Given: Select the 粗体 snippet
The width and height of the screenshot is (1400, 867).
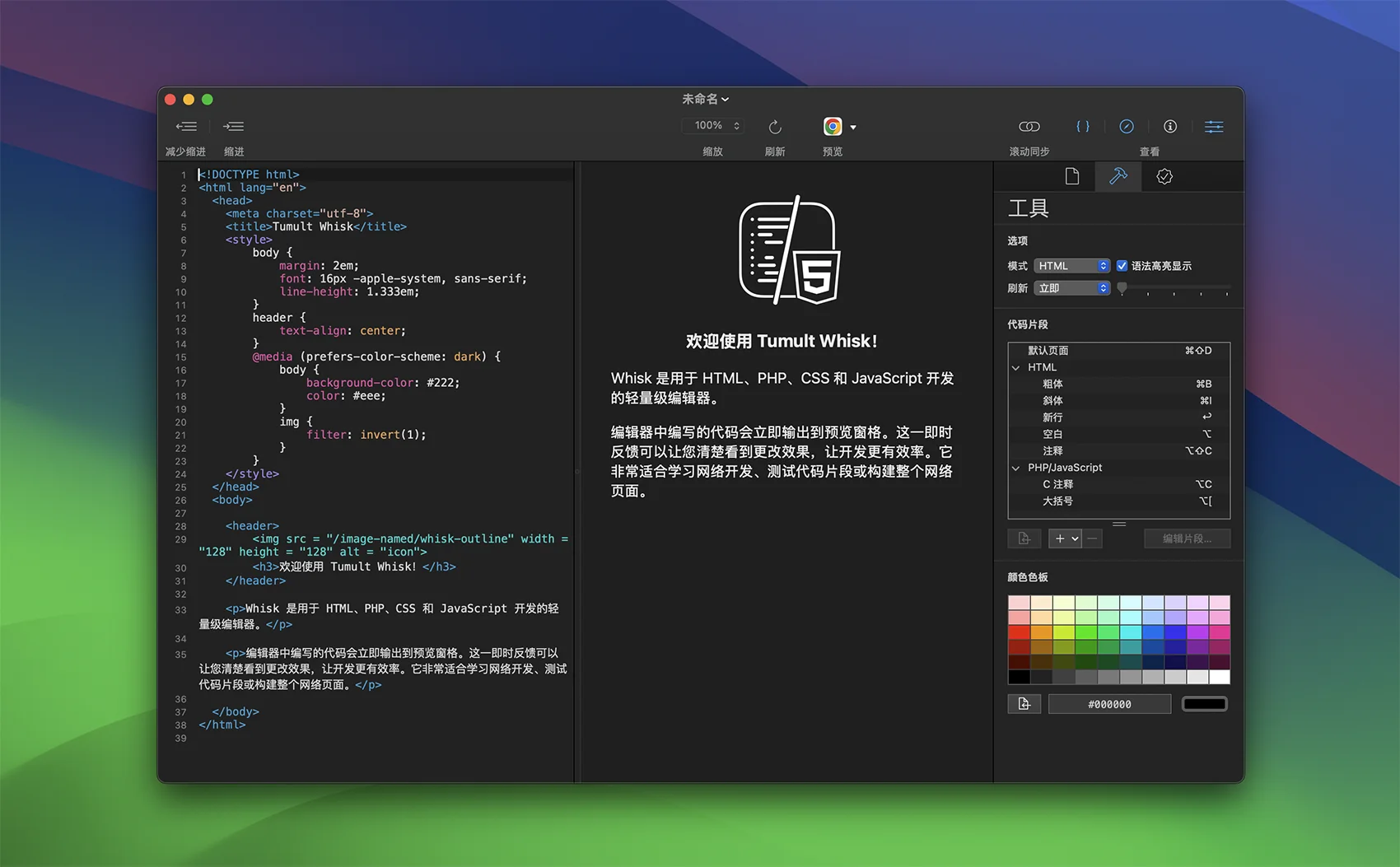Looking at the screenshot, I should (x=1118, y=385).
